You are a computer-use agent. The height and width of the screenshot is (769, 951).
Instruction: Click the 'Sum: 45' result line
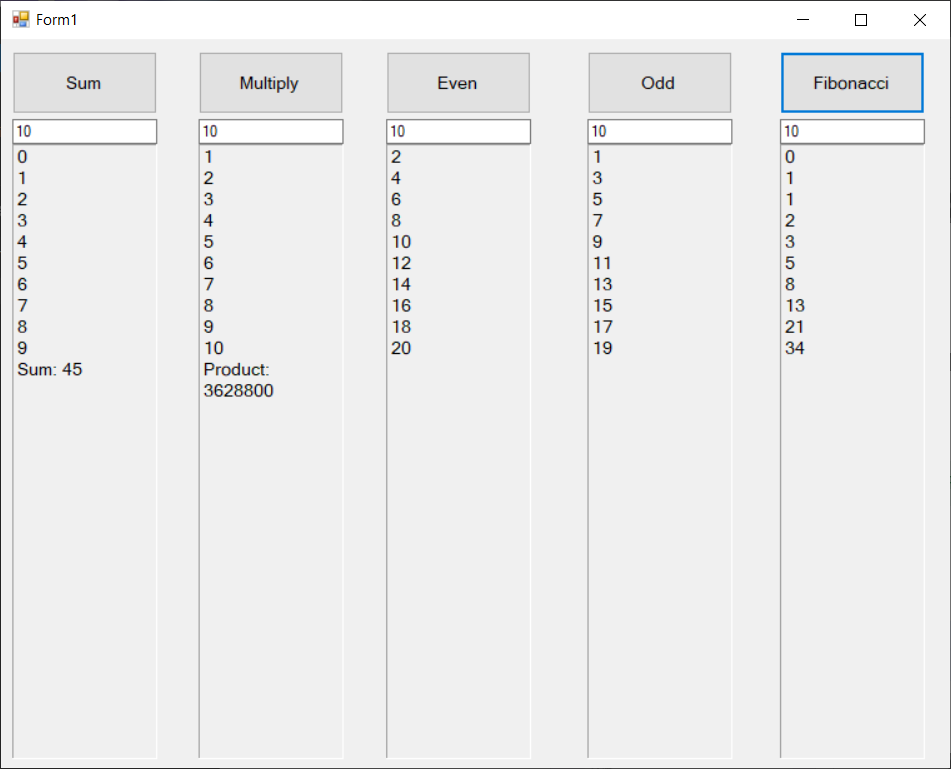tap(50, 369)
